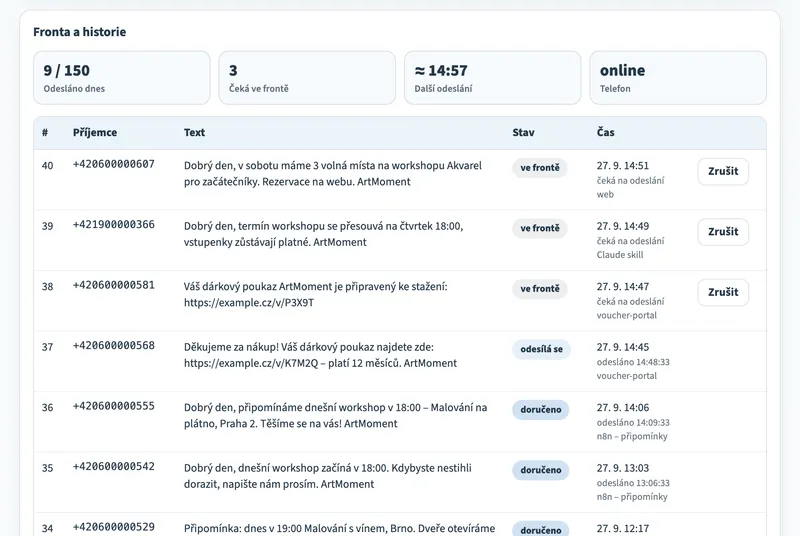
Task: Click the Akvarel workshop message text
Action: pyautogui.click(x=333, y=173)
